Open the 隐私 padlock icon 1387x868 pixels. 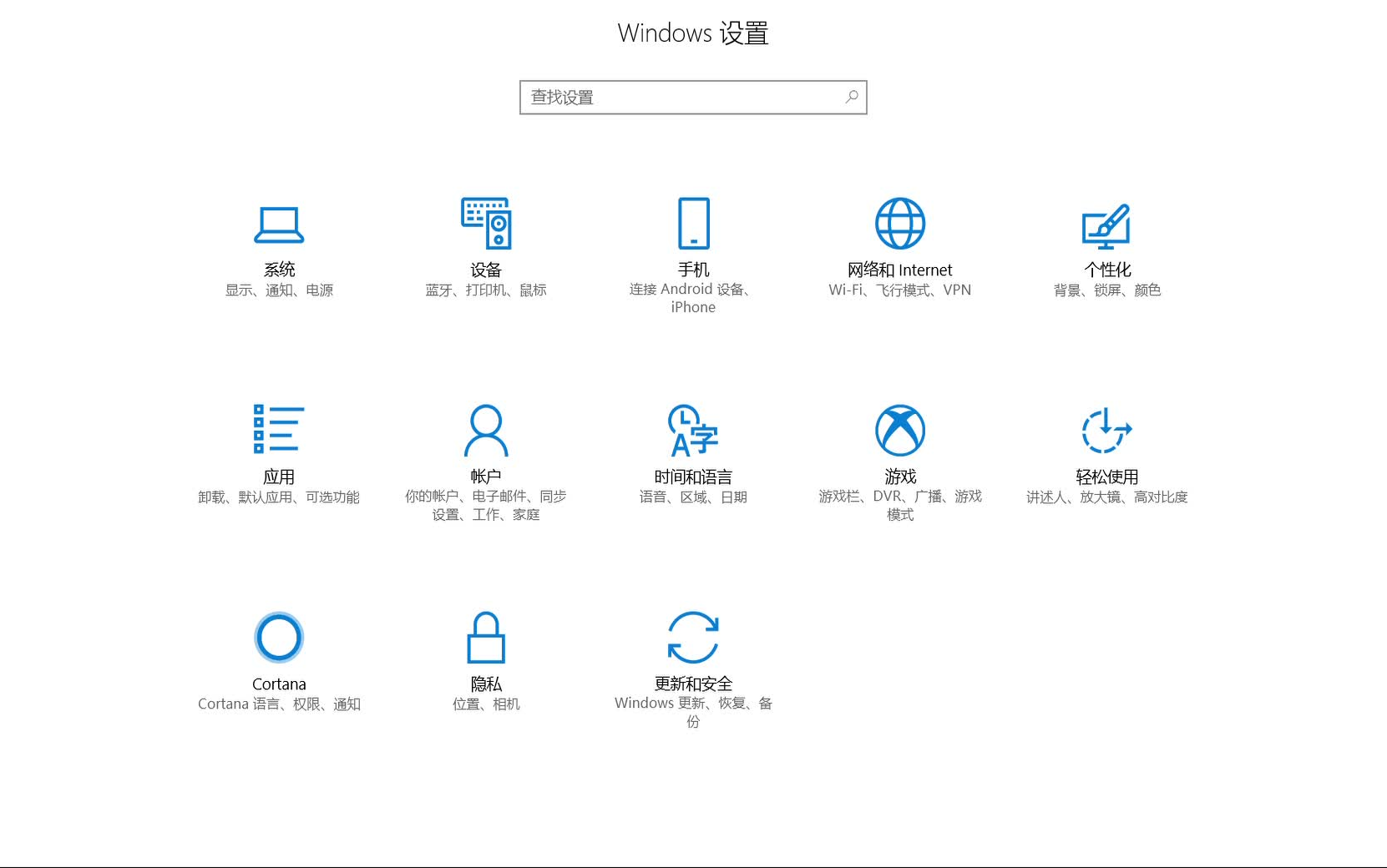click(486, 638)
